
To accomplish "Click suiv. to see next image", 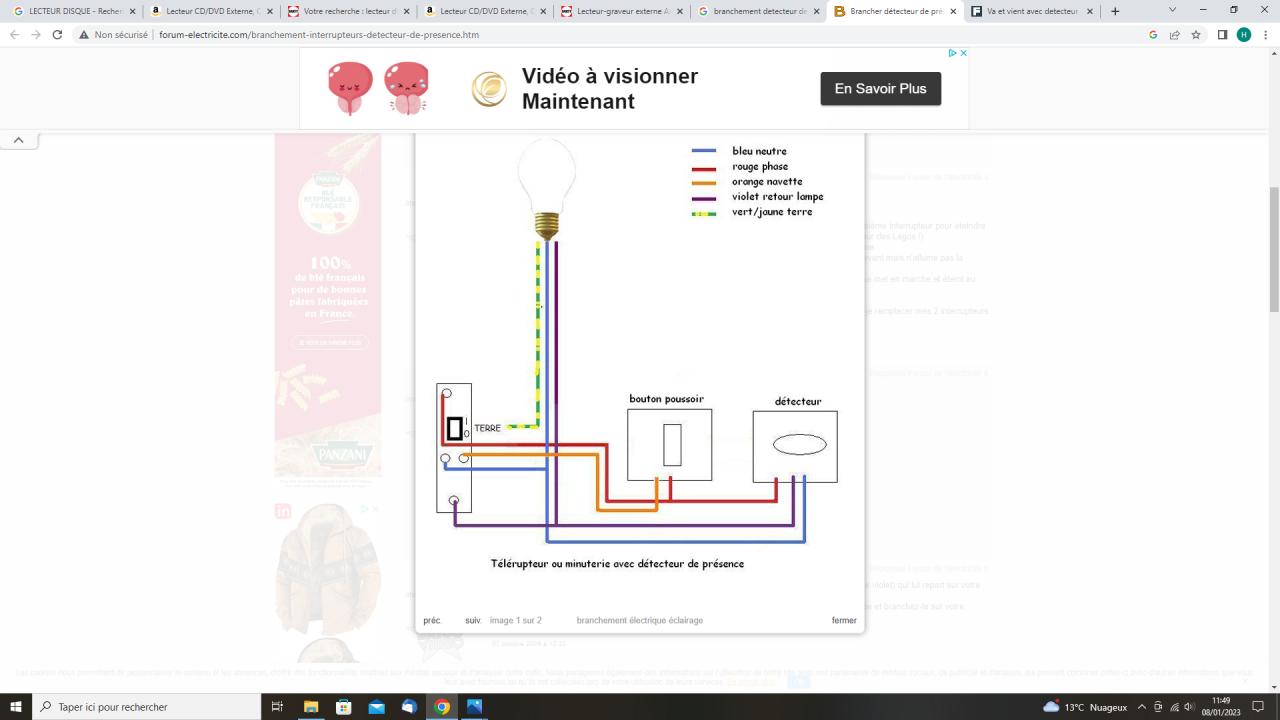I will coord(473,620).
